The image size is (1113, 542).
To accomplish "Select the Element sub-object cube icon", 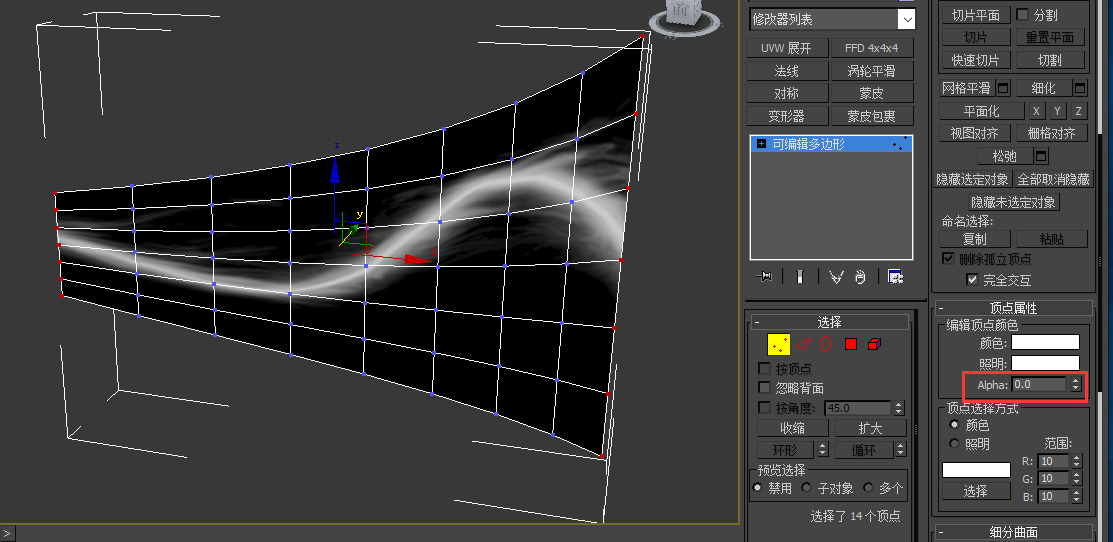I will 874,344.
